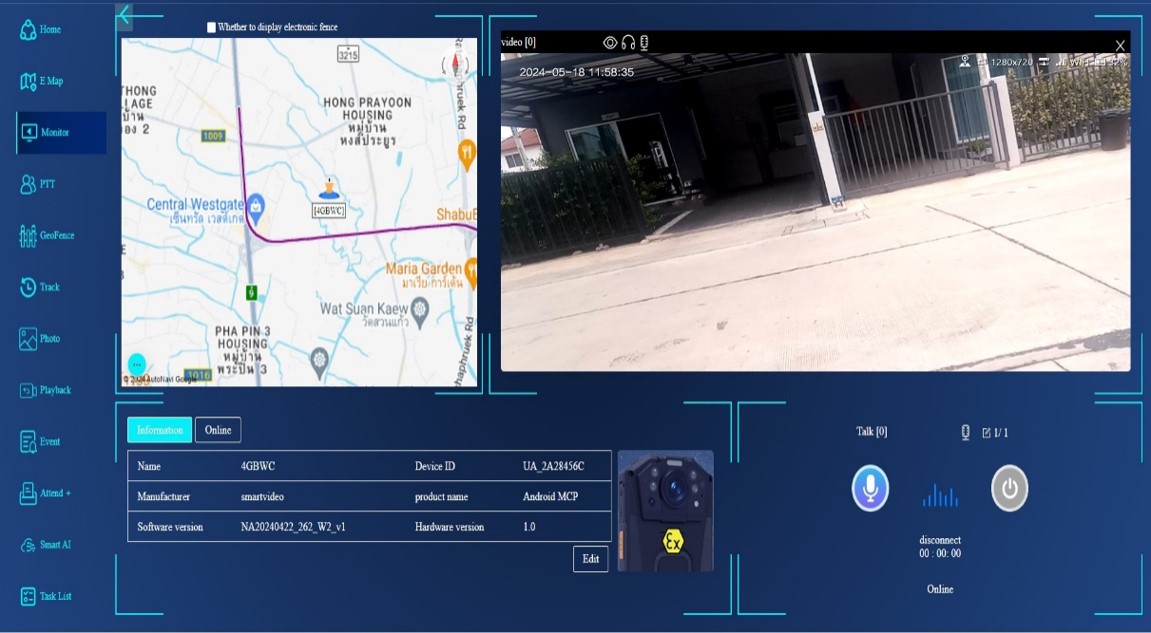
Task: Open the Track history page
Action: pyautogui.click(x=28, y=287)
